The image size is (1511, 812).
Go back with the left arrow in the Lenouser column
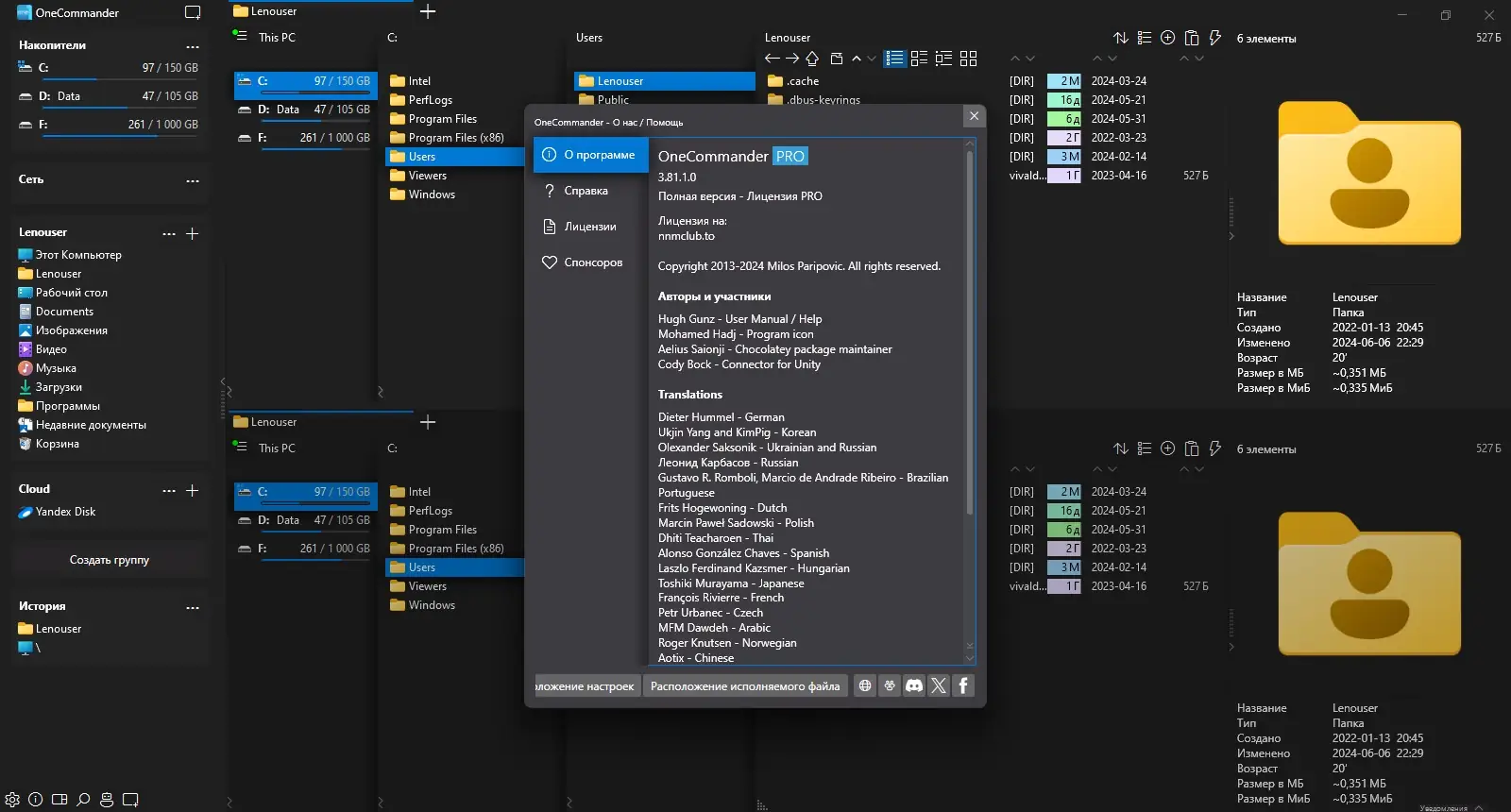(772, 59)
